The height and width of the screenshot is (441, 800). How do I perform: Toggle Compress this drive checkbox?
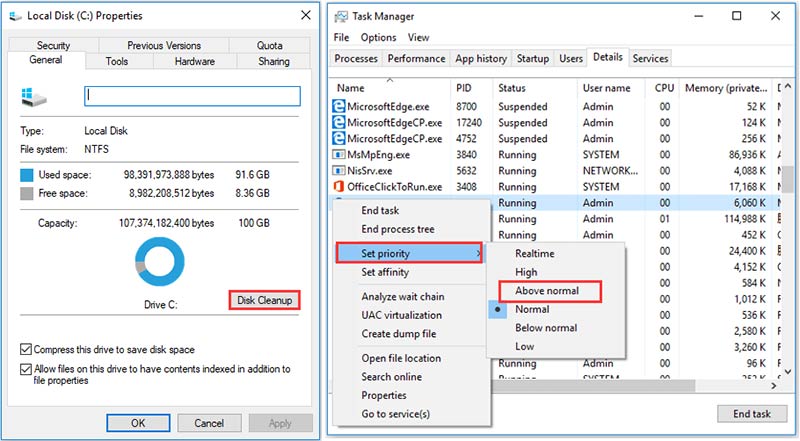[25, 350]
